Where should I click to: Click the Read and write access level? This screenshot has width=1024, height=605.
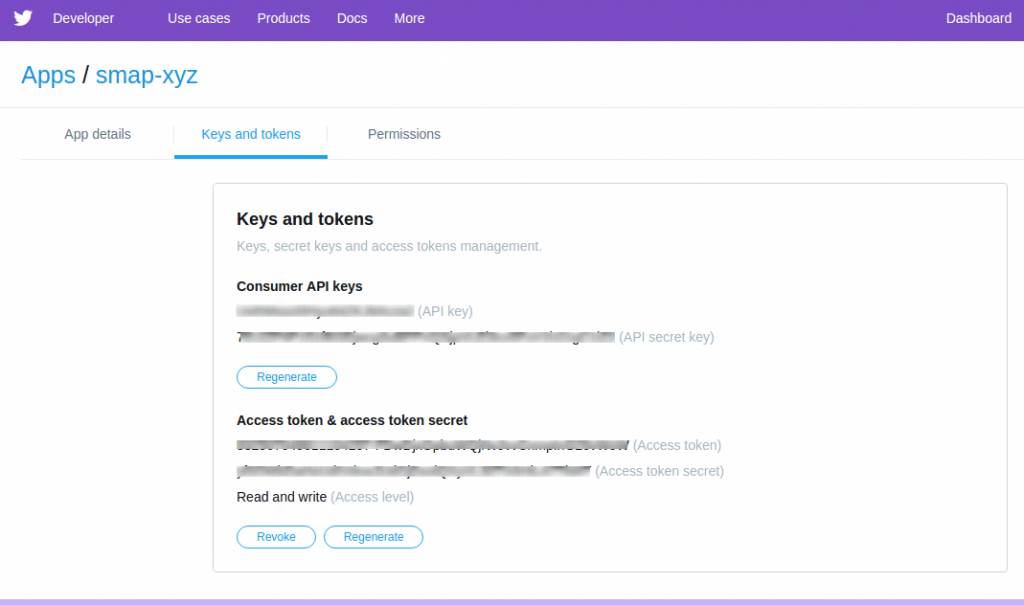coord(281,496)
